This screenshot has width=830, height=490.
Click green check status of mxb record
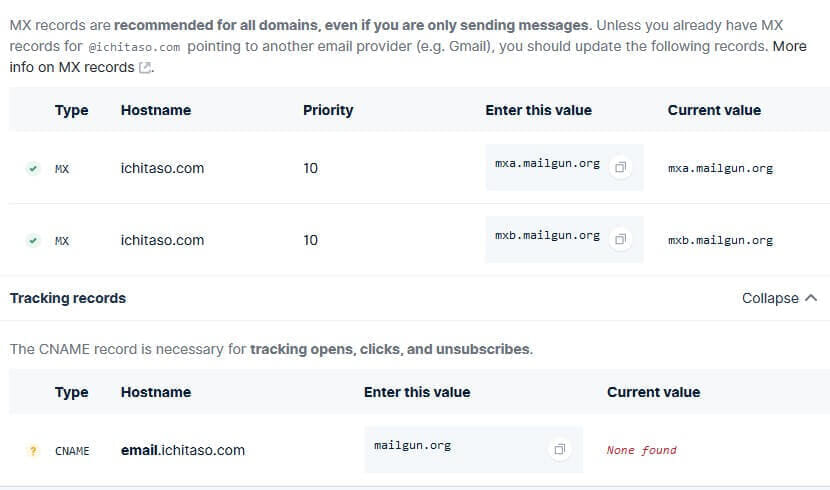33,240
